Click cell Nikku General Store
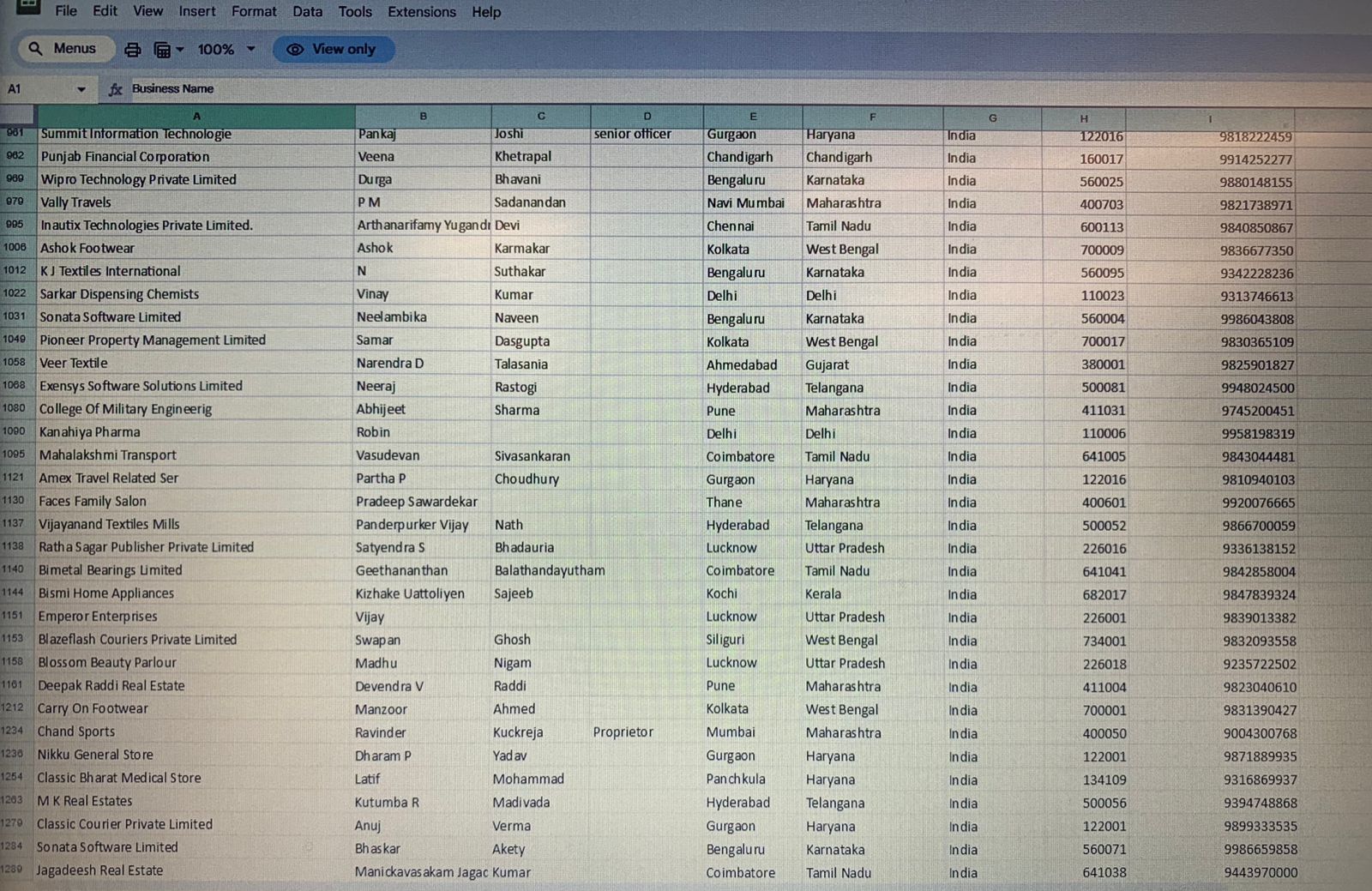The width and height of the screenshot is (1372, 891). pos(95,755)
